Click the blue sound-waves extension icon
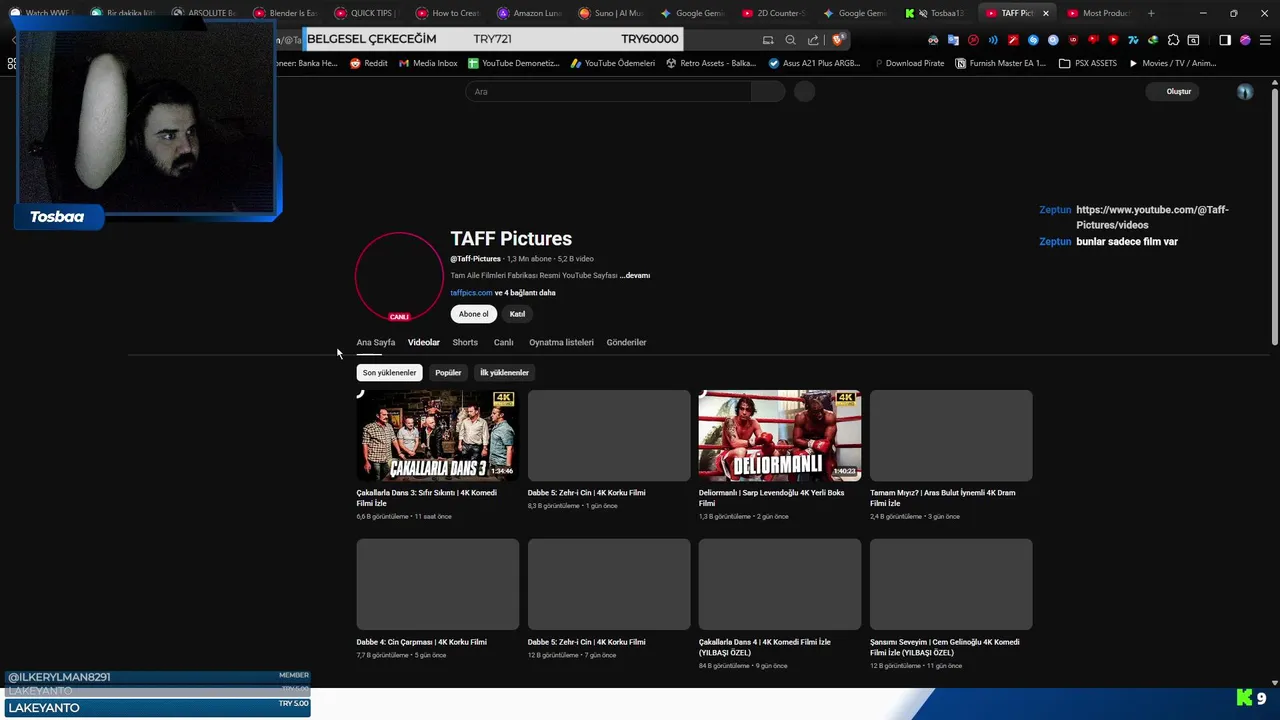Viewport: 1280px width, 720px height. pos(993,40)
